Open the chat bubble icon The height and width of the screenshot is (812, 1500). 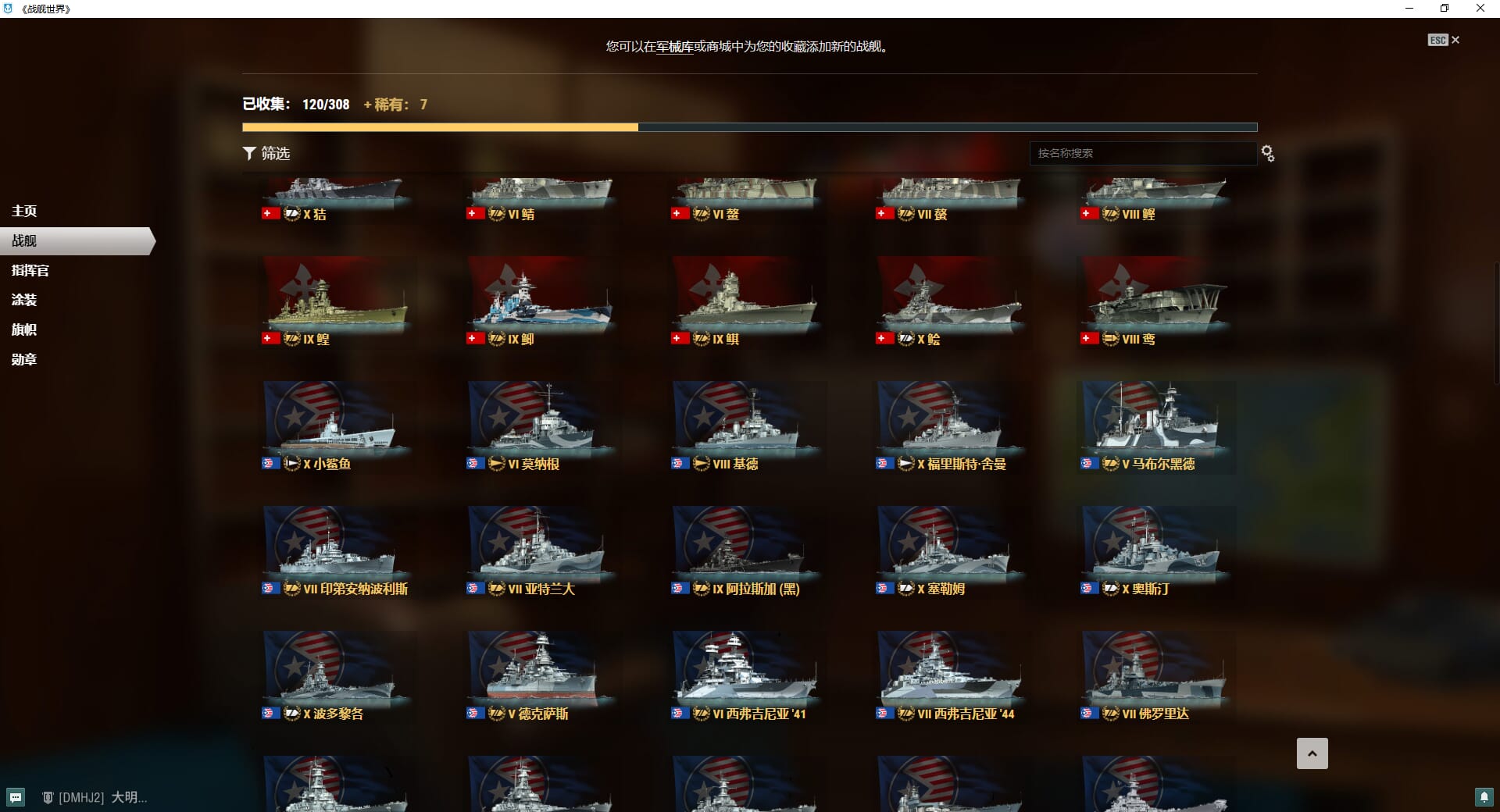(16, 797)
